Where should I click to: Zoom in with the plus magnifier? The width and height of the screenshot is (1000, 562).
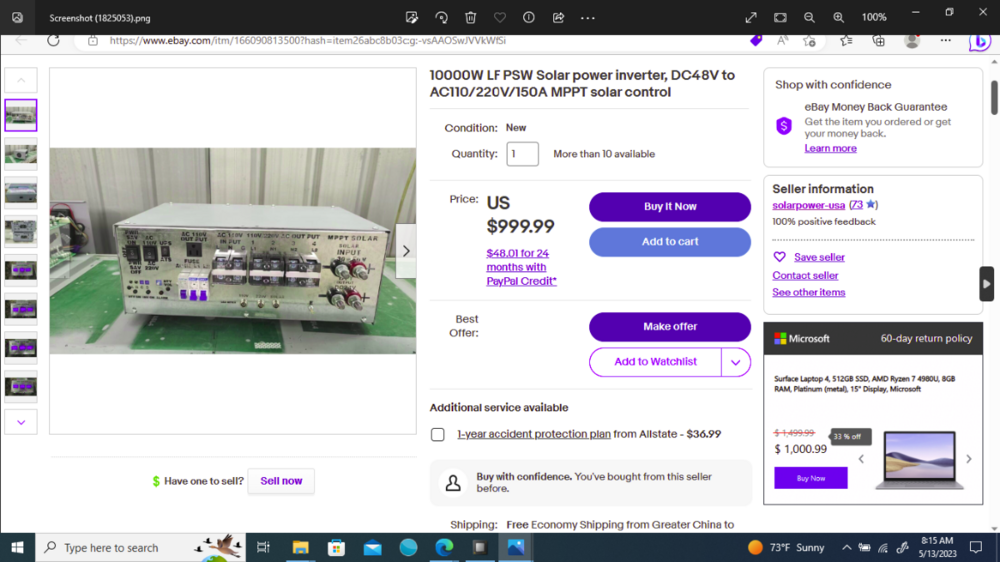click(x=839, y=18)
